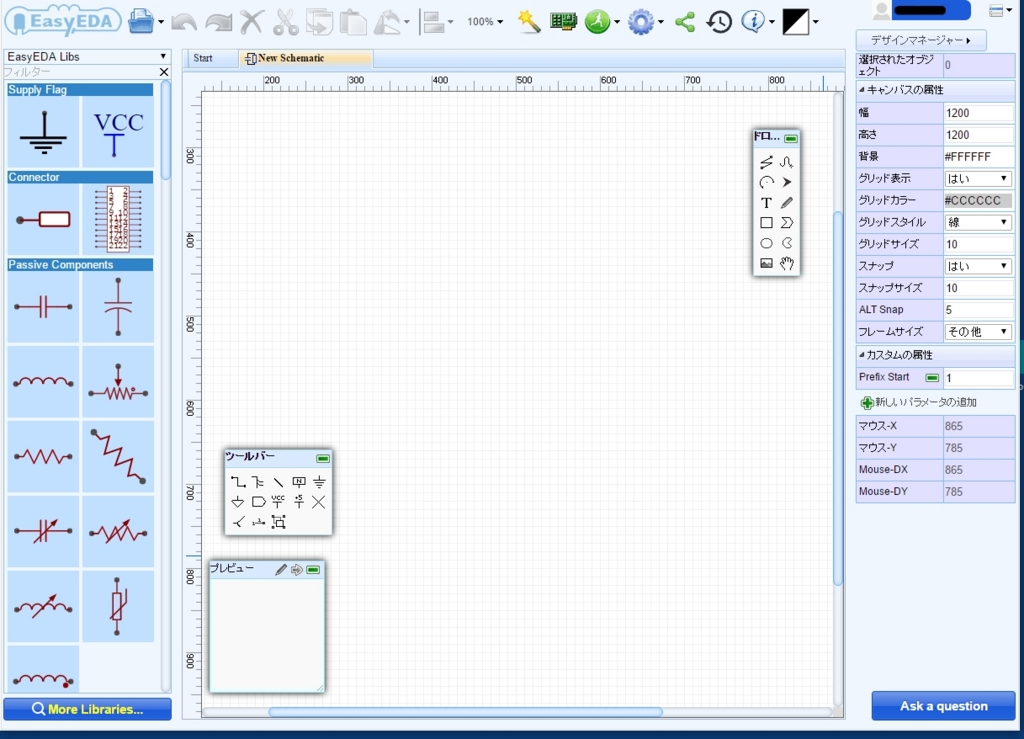Open the EasyEDA Libs dropdown
This screenshot has width=1024, height=739.
click(x=87, y=57)
